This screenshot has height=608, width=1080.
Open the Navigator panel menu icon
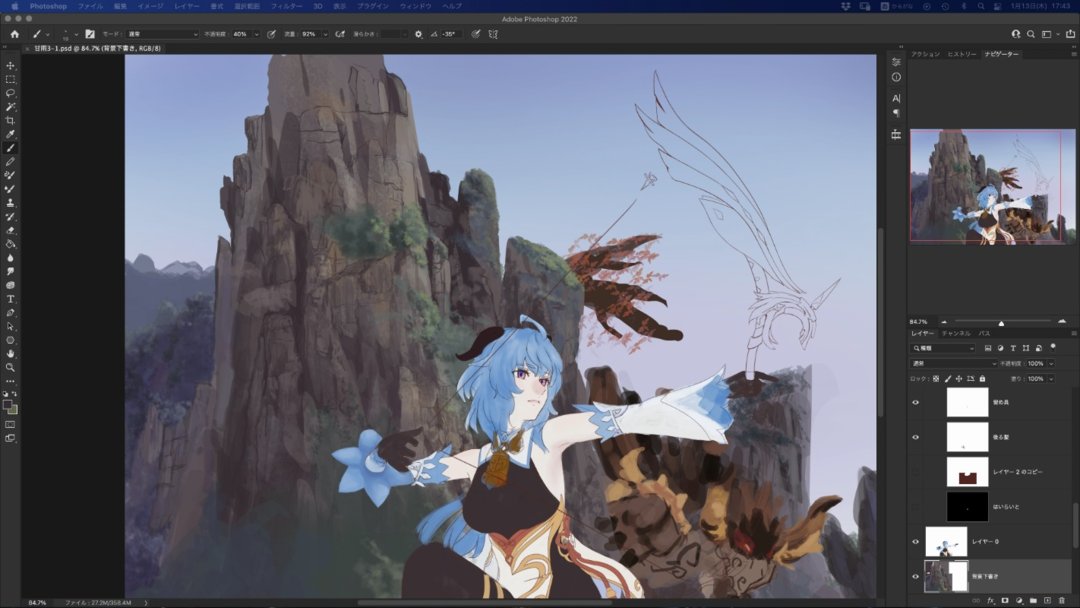coord(1074,54)
